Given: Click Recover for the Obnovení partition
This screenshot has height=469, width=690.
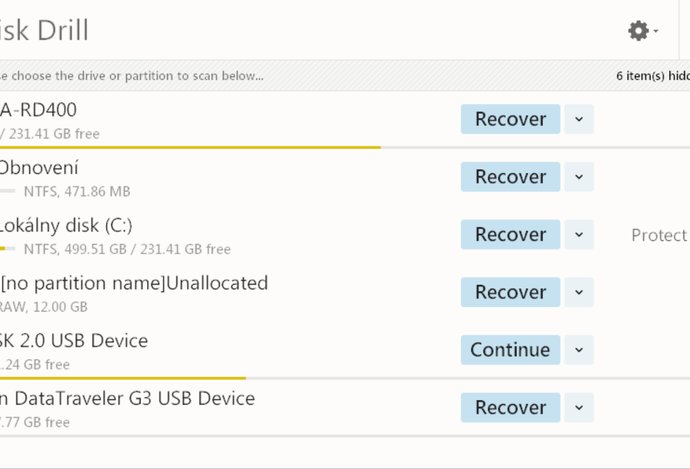Looking at the screenshot, I should 510,177.
